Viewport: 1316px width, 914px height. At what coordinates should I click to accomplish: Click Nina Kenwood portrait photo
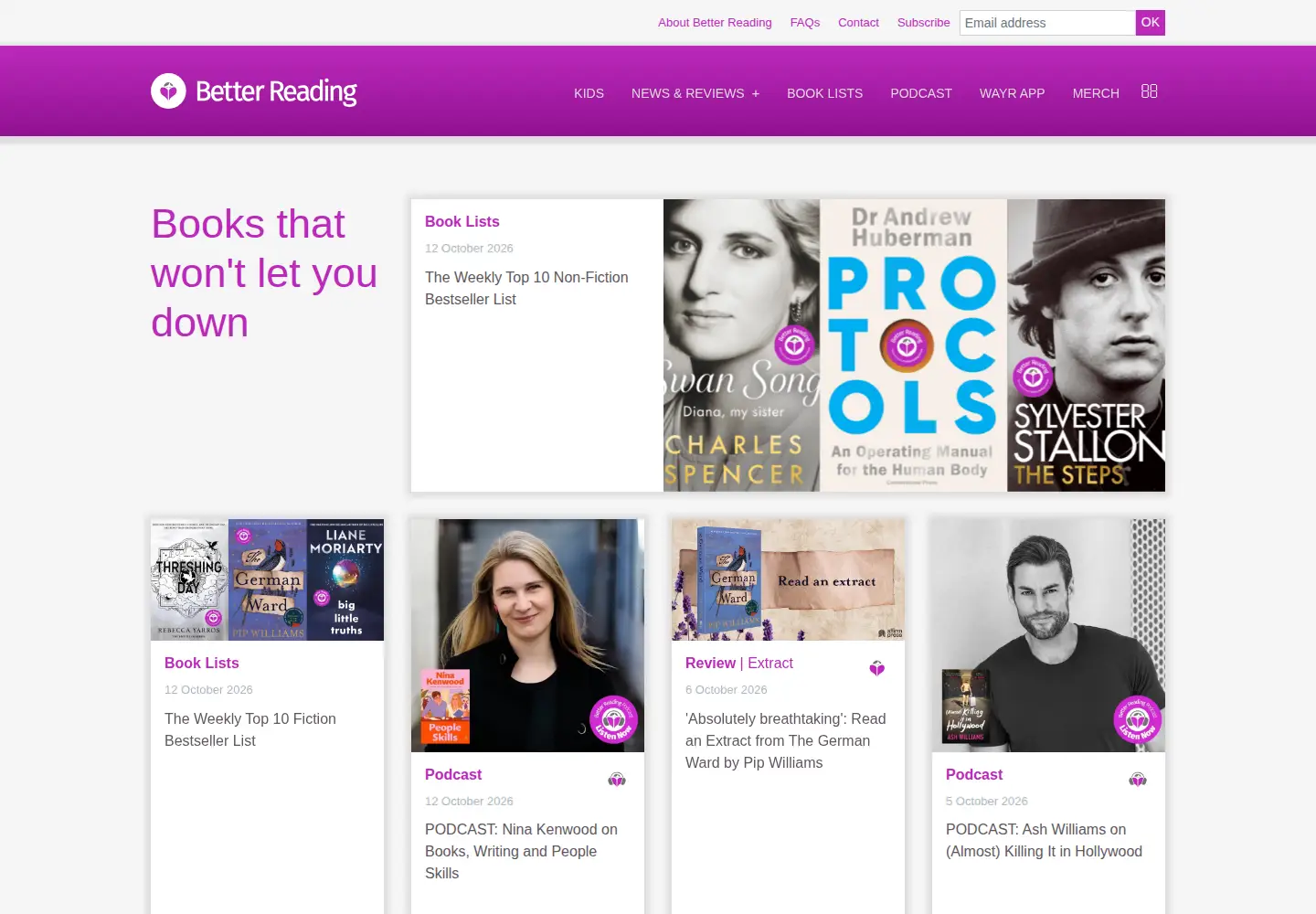[x=527, y=635]
